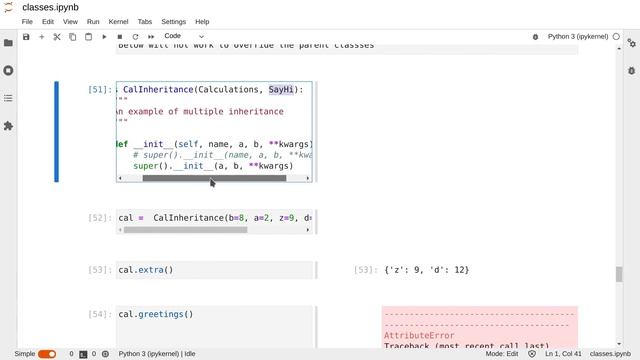
Task: Click the kernel settings icon in the status bar
Action: point(105,354)
